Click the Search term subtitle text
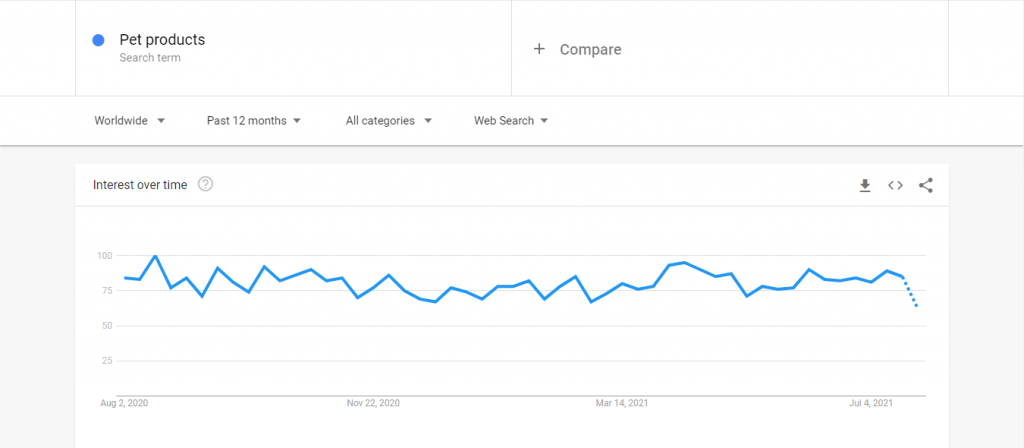Image resolution: width=1024 pixels, height=448 pixels. 150,57
